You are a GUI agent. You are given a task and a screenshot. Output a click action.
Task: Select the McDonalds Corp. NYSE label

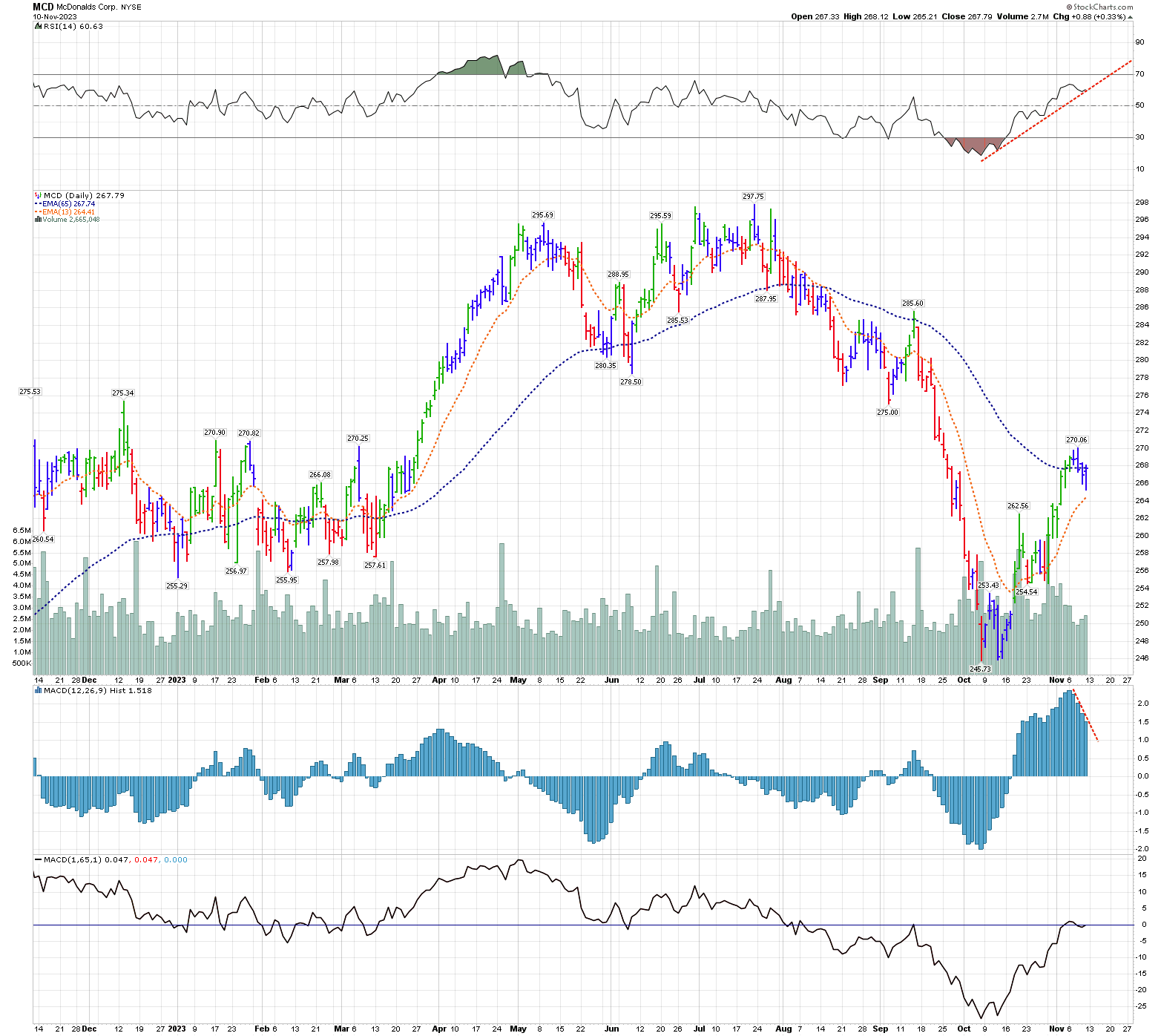point(99,7)
